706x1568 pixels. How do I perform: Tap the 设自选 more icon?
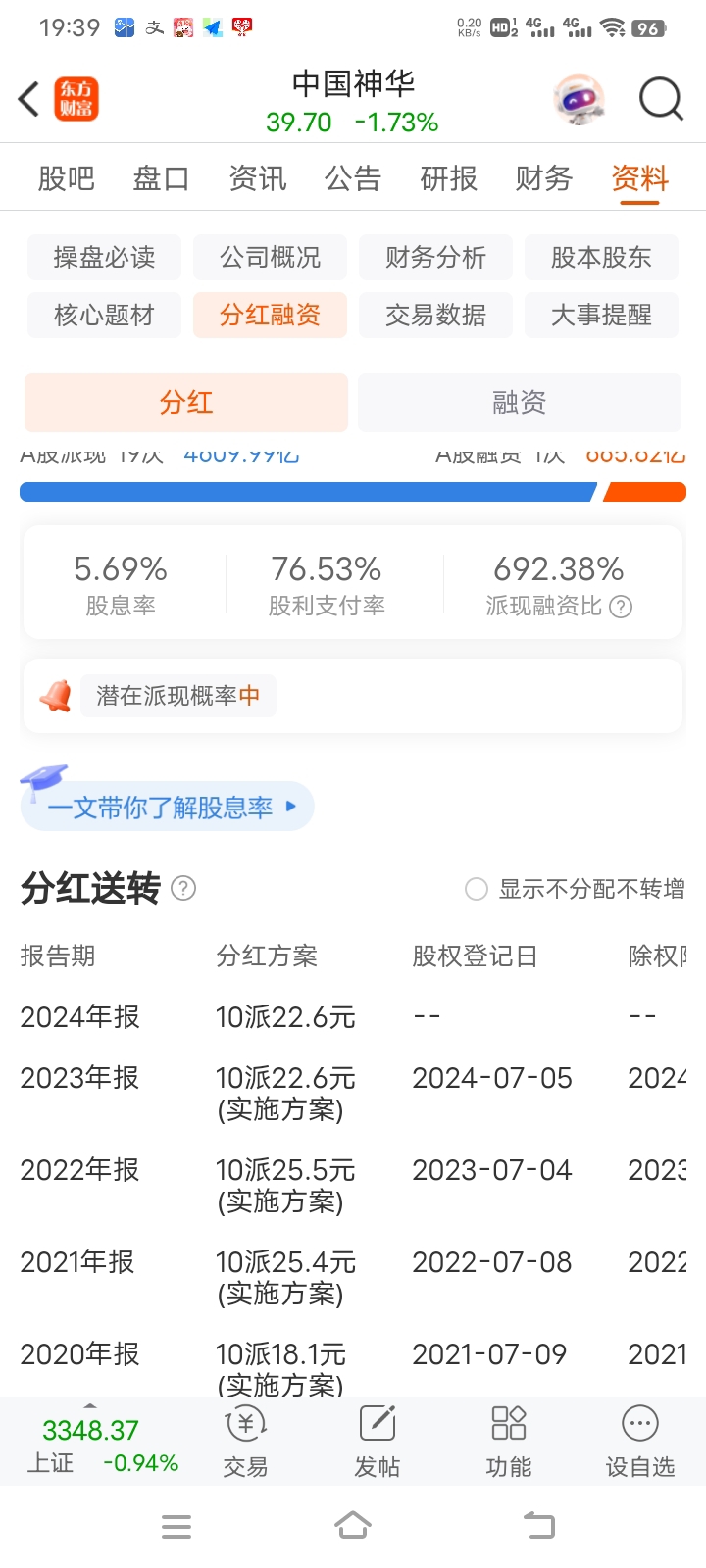[x=640, y=1423]
